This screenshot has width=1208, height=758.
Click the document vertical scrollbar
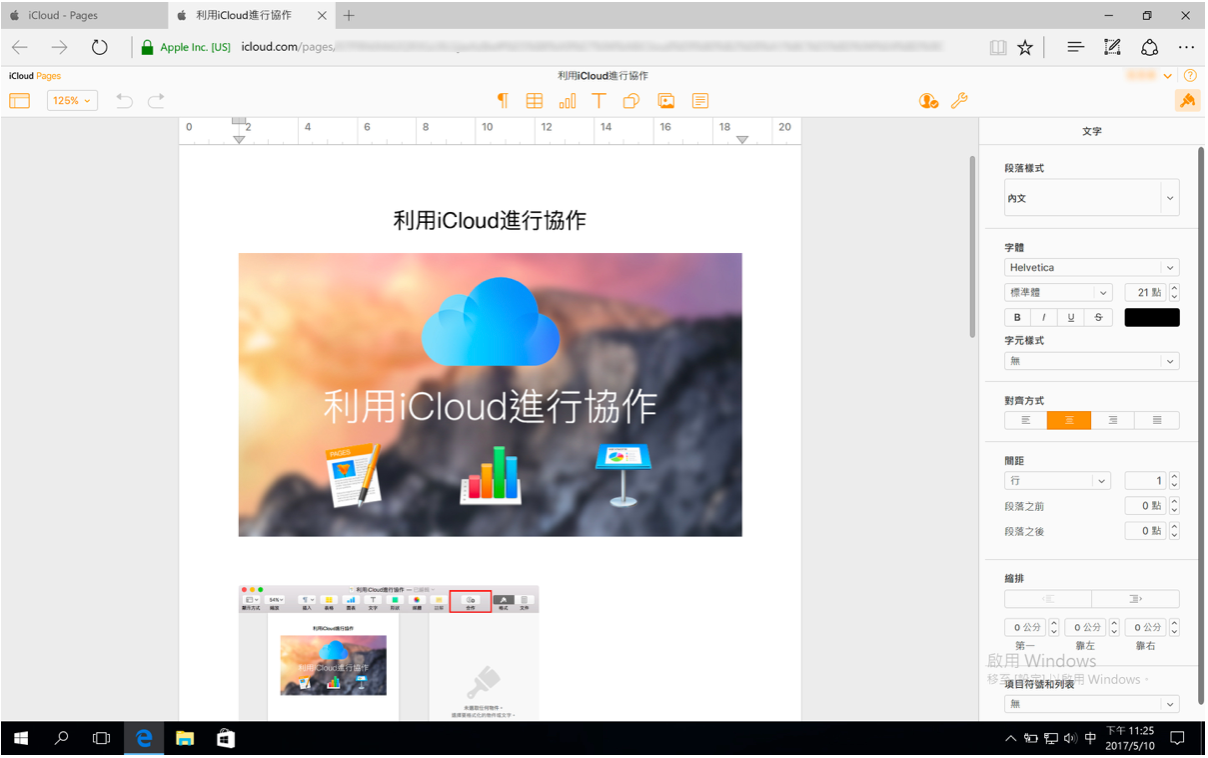tap(971, 248)
